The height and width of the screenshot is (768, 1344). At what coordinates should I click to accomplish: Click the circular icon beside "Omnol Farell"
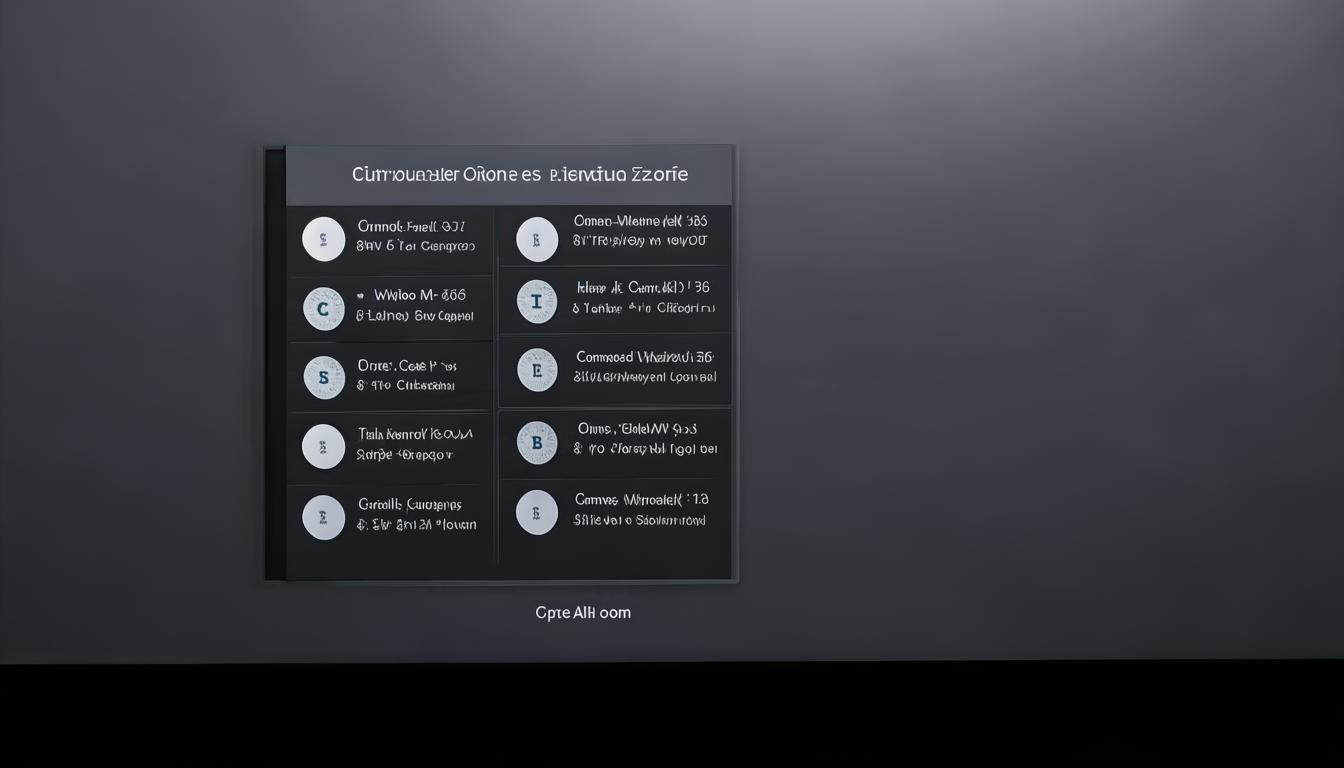(323, 239)
